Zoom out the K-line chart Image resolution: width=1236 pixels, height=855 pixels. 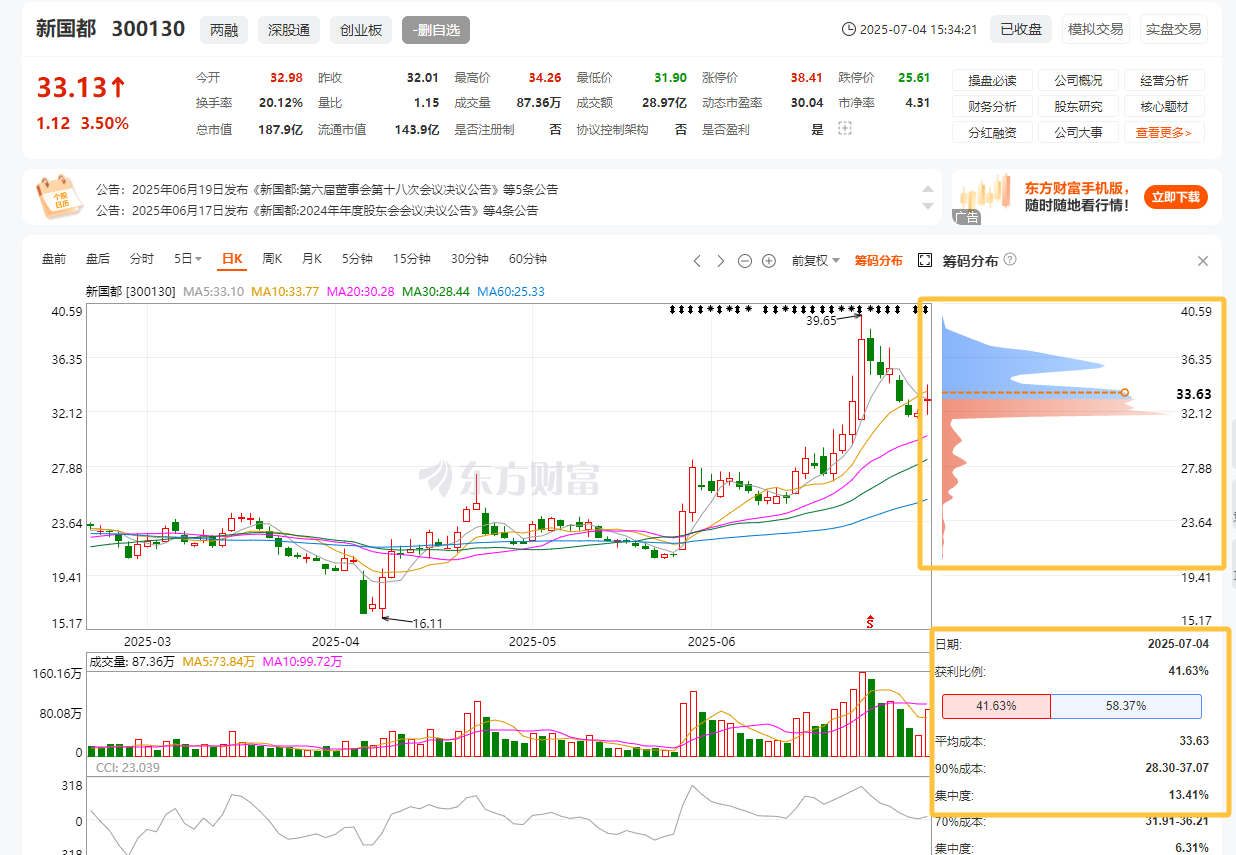click(x=745, y=260)
